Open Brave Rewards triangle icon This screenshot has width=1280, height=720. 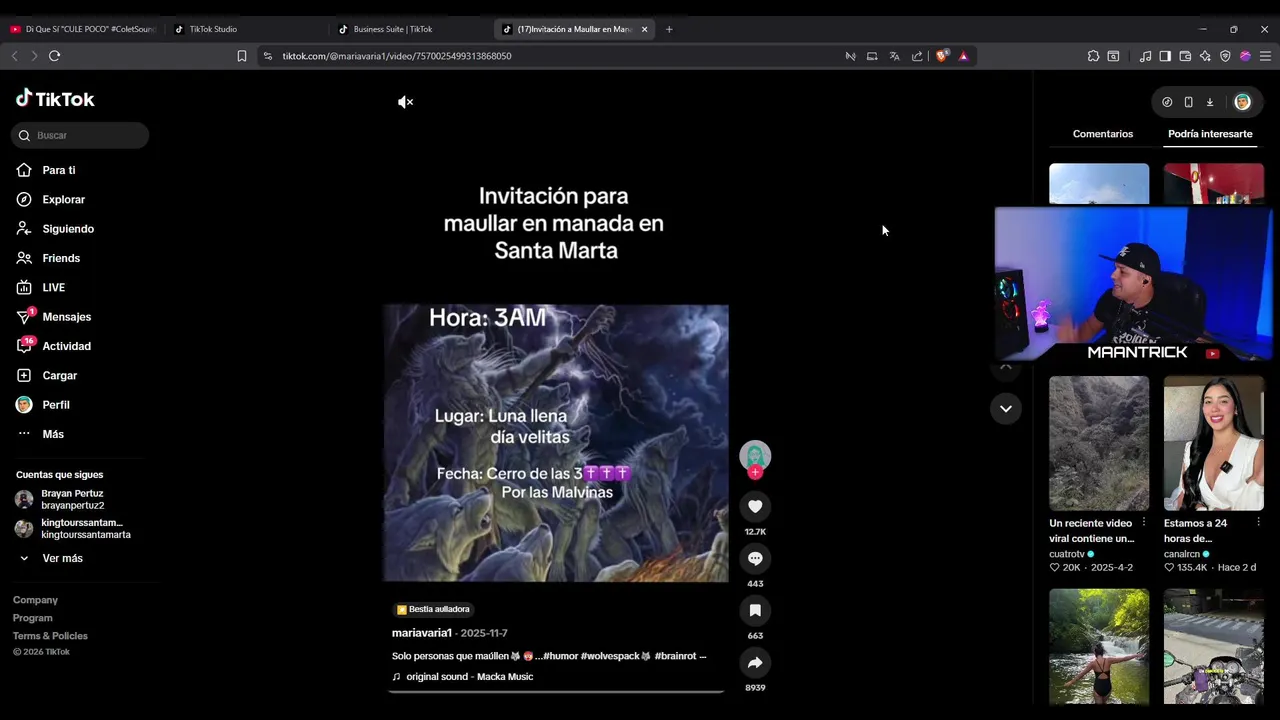(963, 56)
